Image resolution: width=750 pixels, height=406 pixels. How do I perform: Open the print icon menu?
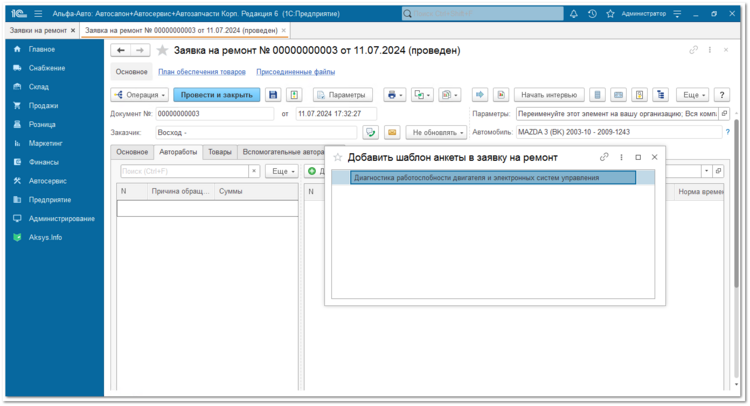(x=395, y=95)
